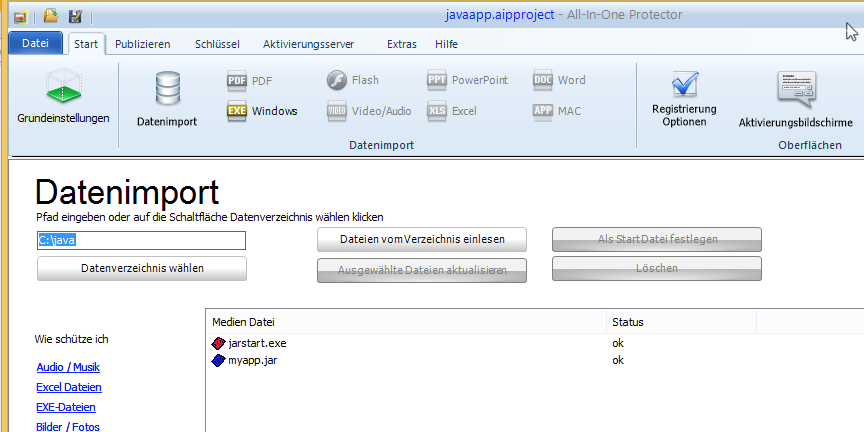Switch to the Publizieren tab

(142, 44)
